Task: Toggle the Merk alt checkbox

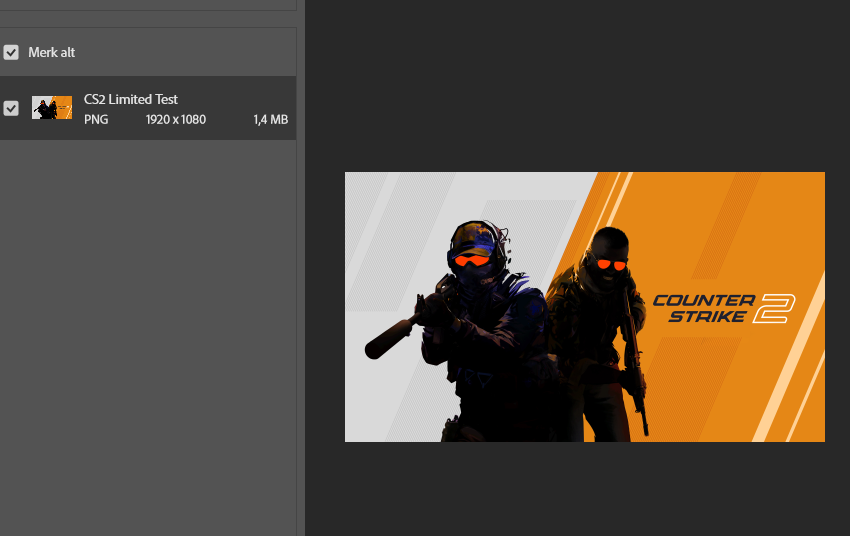Action: pyautogui.click(x=11, y=53)
